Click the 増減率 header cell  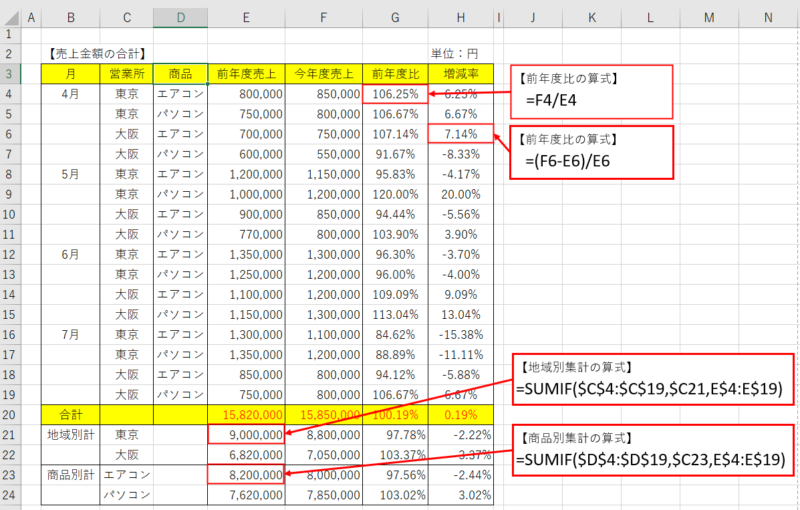pyautogui.click(x=461, y=74)
